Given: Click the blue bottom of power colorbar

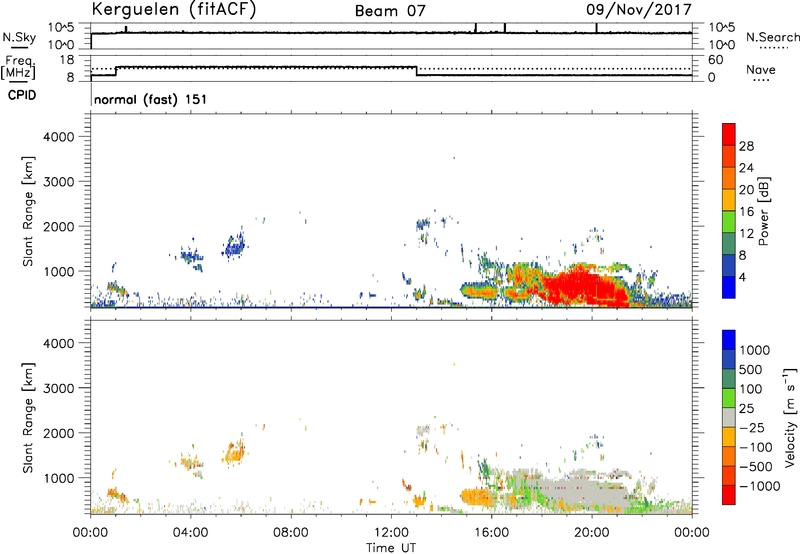Looking at the screenshot, I should click(729, 287).
